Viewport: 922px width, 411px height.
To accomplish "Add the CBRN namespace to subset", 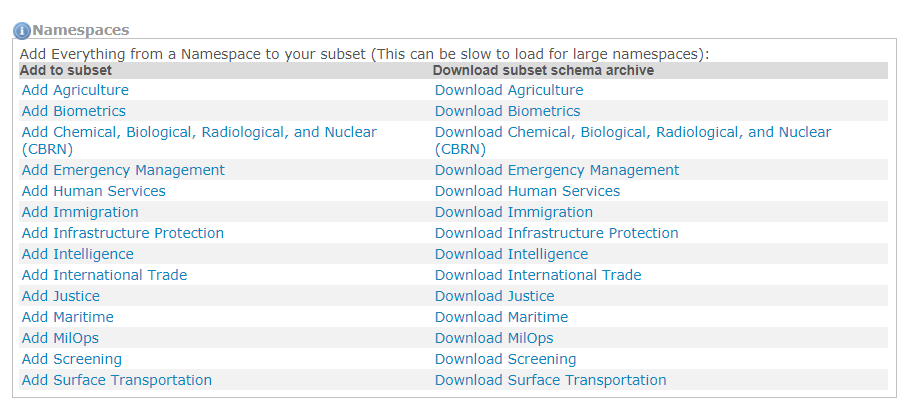I will (x=199, y=132).
